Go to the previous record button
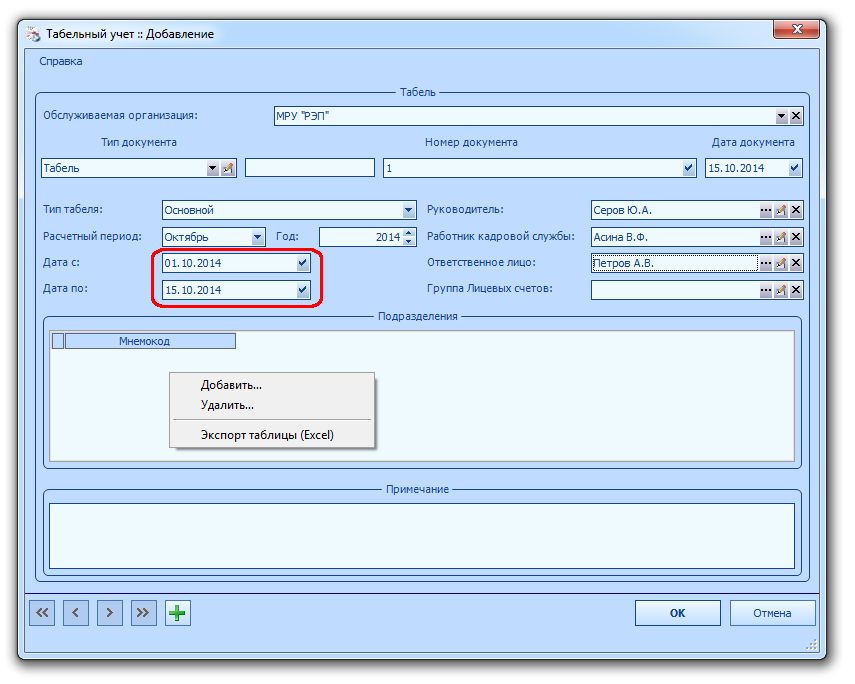The image size is (855, 684). pos(76,613)
